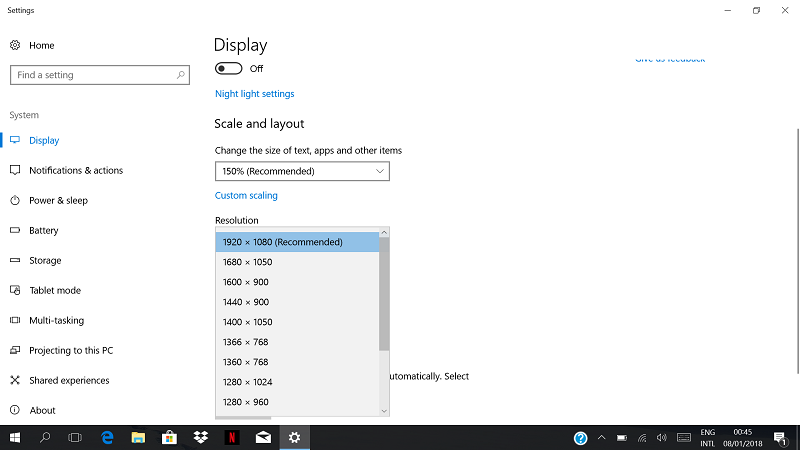Image resolution: width=800 pixels, height=450 pixels.
Task: Open Netflix from taskbar
Action: point(232,438)
